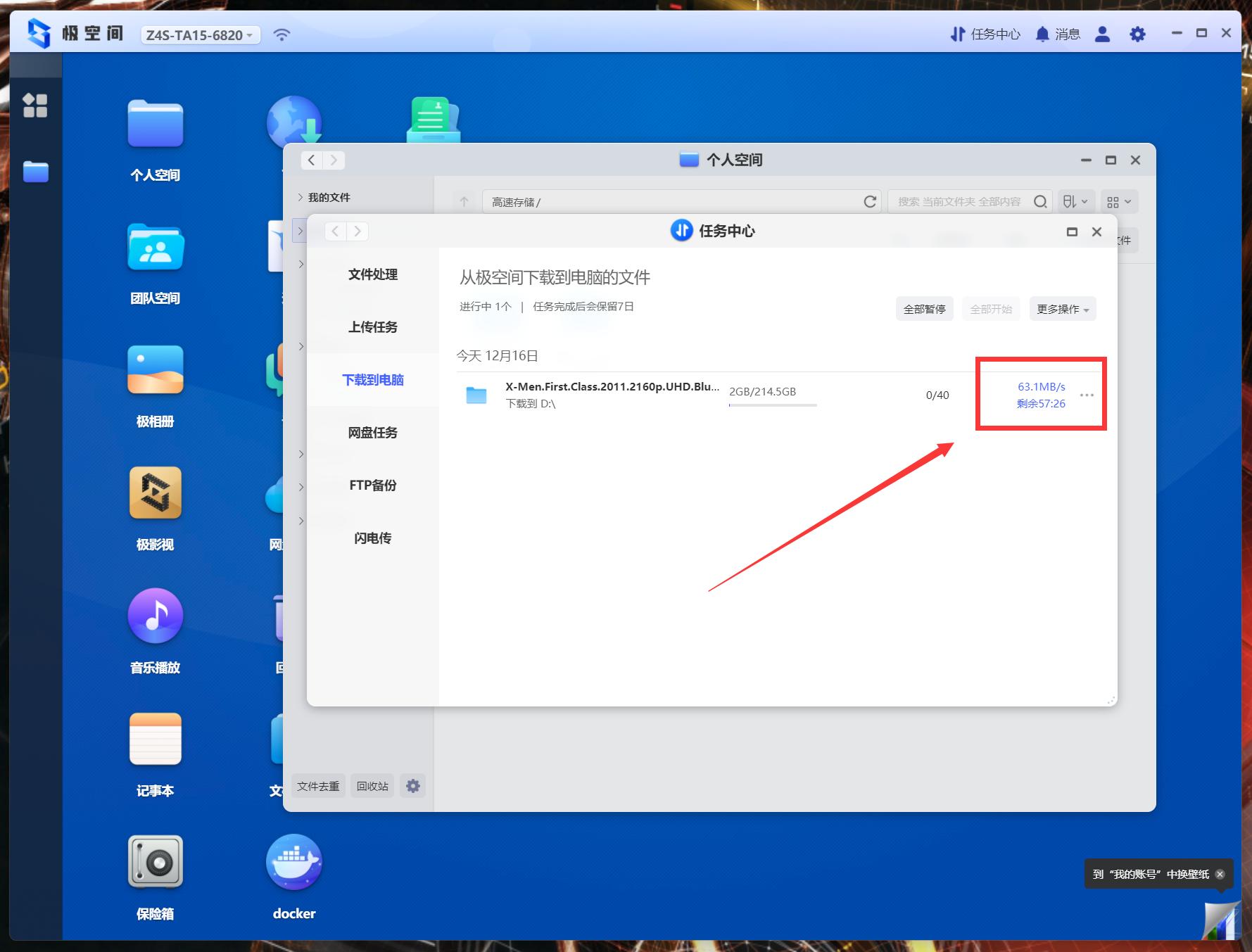The width and height of the screenshot is (1252, 952).
Task: Click the 消息 notification bell
Action: [x=1042, y=33]
